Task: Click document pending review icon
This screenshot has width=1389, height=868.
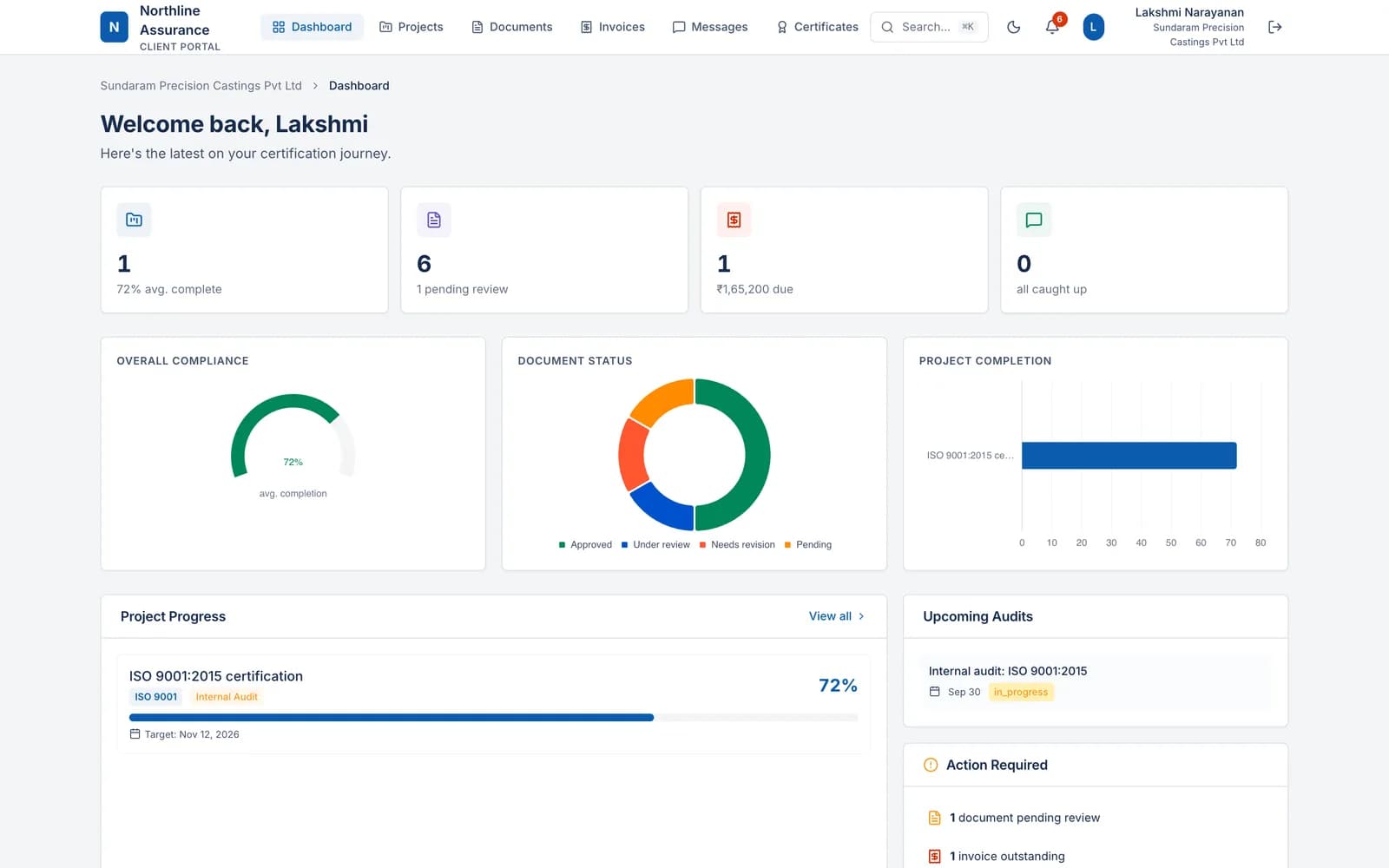Action: (935, 818)
